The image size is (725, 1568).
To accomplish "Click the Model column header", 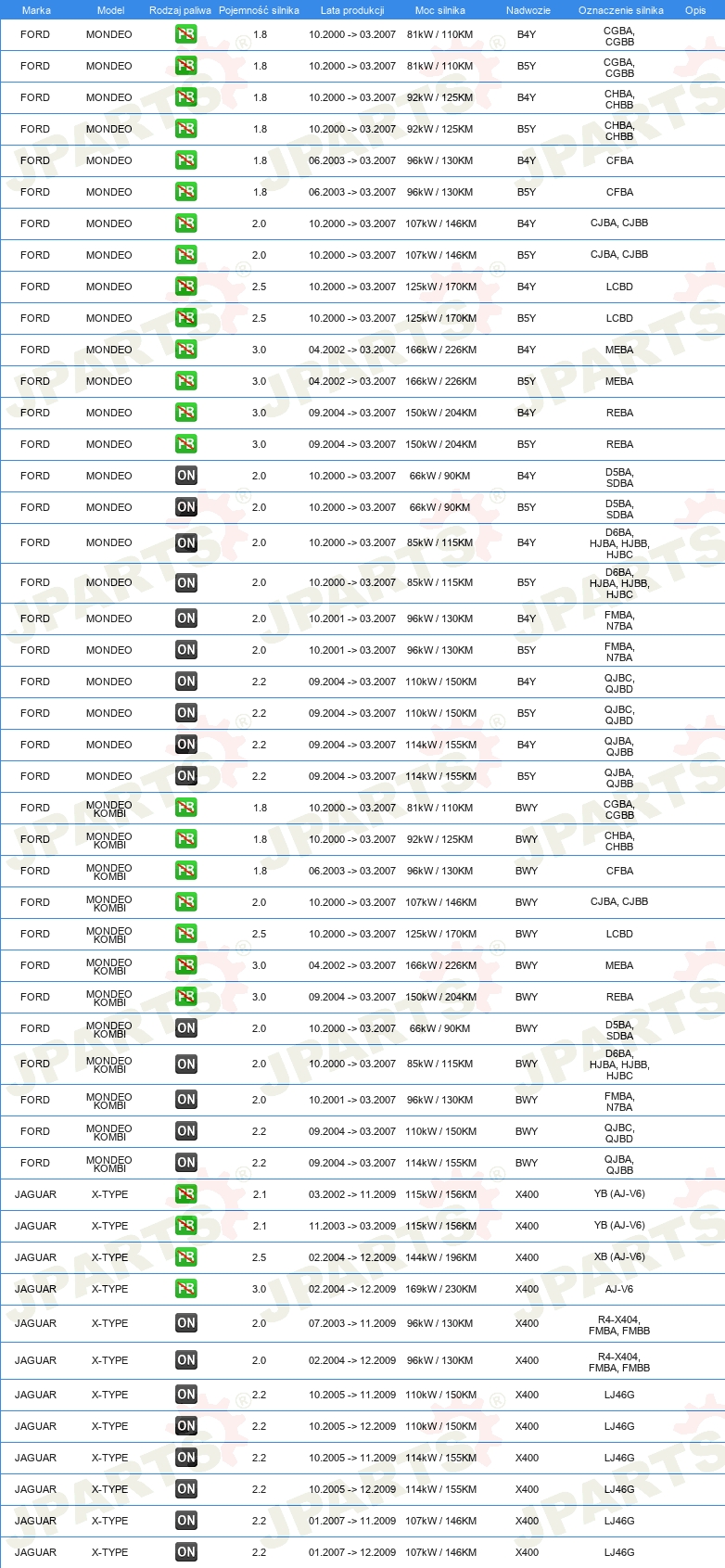I will point(110,10).
